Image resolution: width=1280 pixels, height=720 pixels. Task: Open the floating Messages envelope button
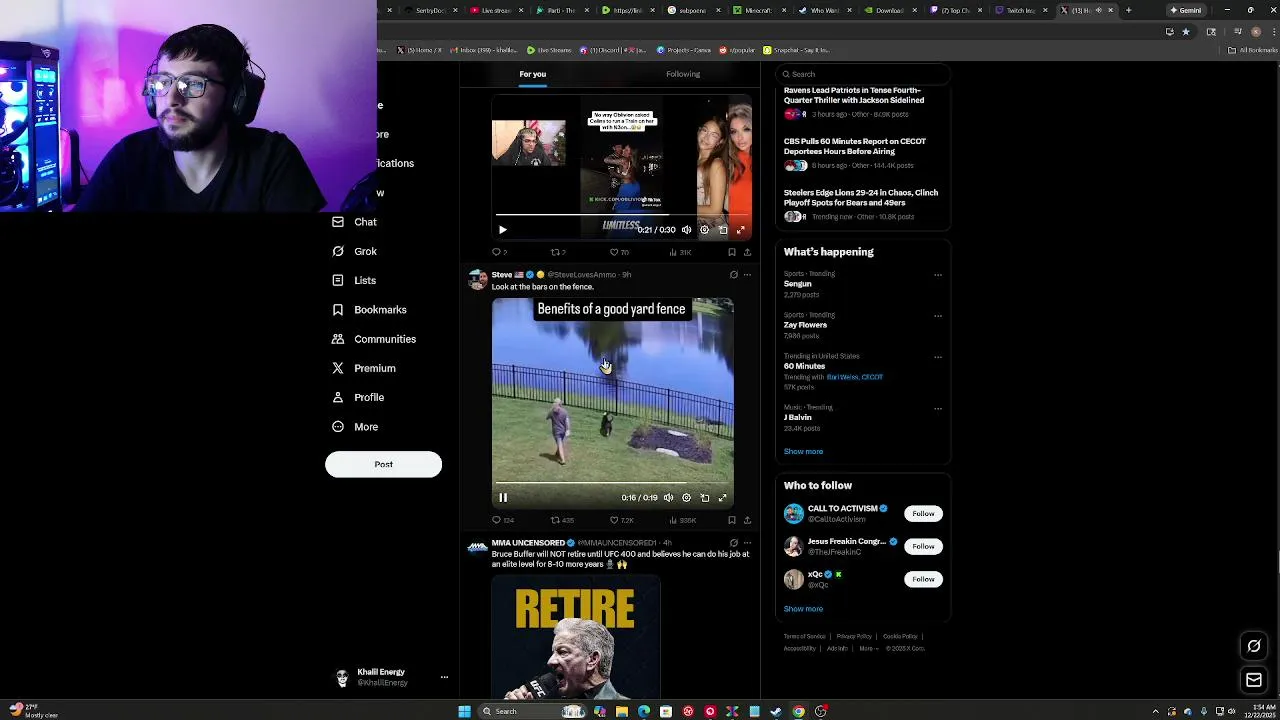click(1254, 680)
